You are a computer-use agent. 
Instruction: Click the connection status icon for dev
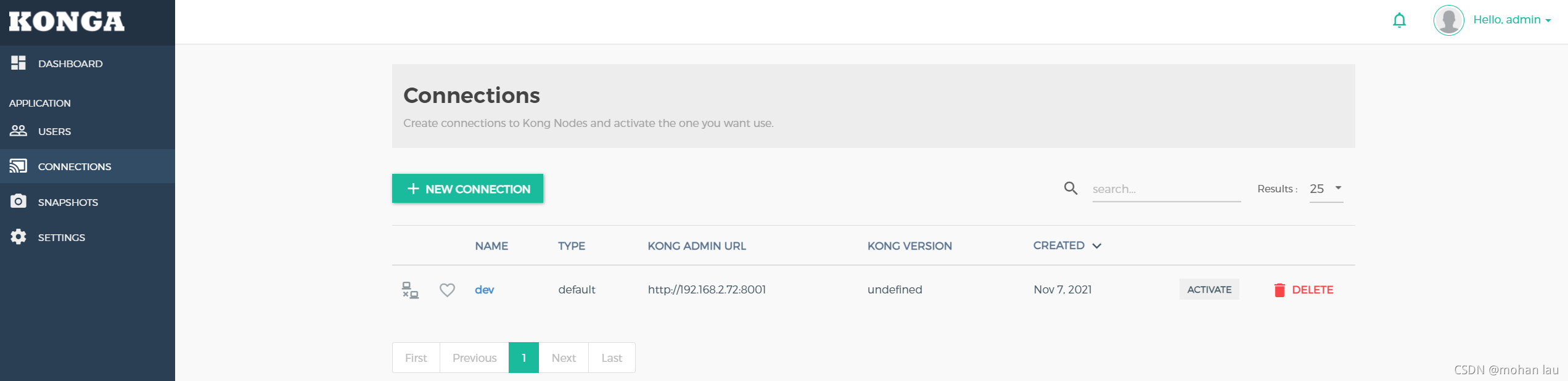[410, 290]
